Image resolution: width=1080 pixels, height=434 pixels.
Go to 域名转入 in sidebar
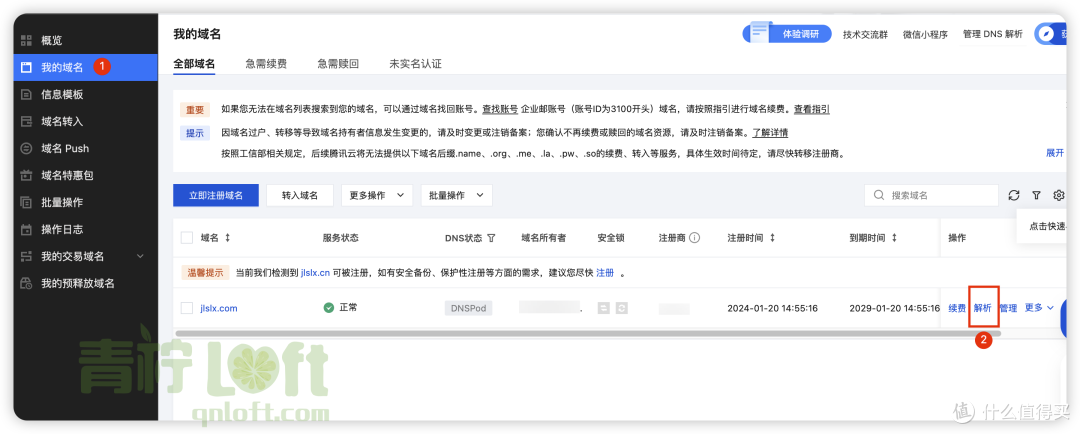point(62,121)
